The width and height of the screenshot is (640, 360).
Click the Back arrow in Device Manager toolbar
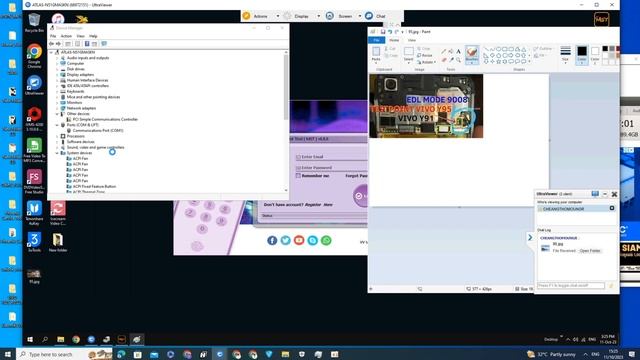click(x=51, y=44)
